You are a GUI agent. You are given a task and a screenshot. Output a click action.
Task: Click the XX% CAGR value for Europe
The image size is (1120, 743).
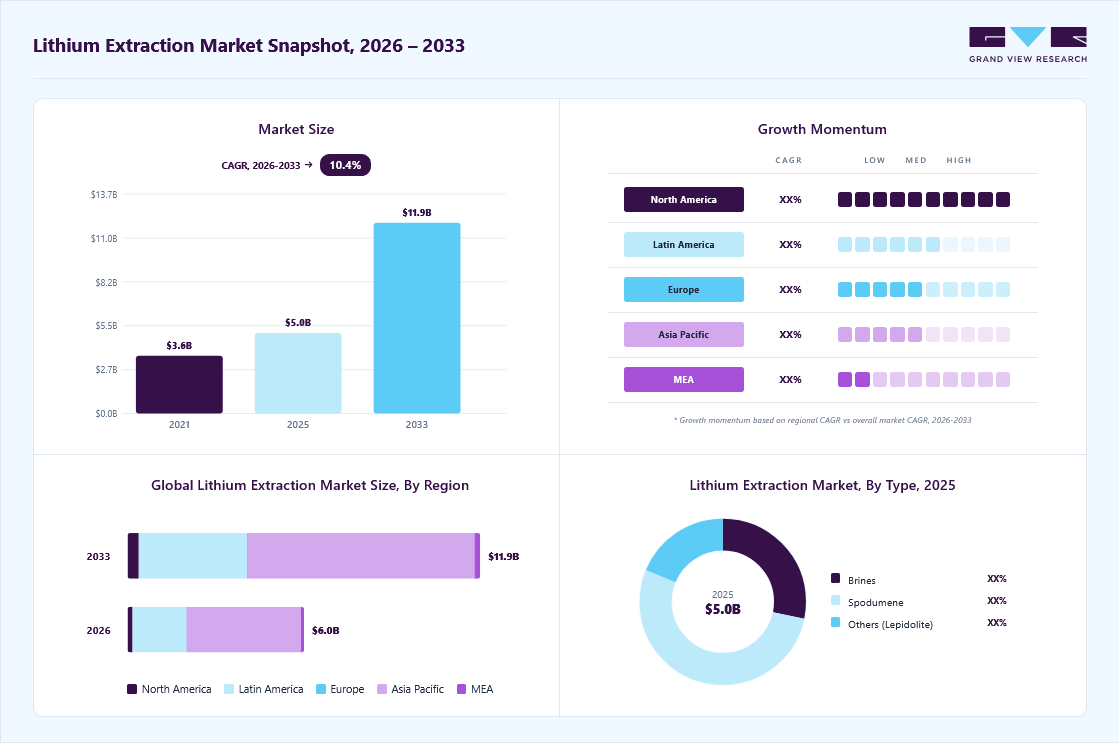(x=790, y=290)
